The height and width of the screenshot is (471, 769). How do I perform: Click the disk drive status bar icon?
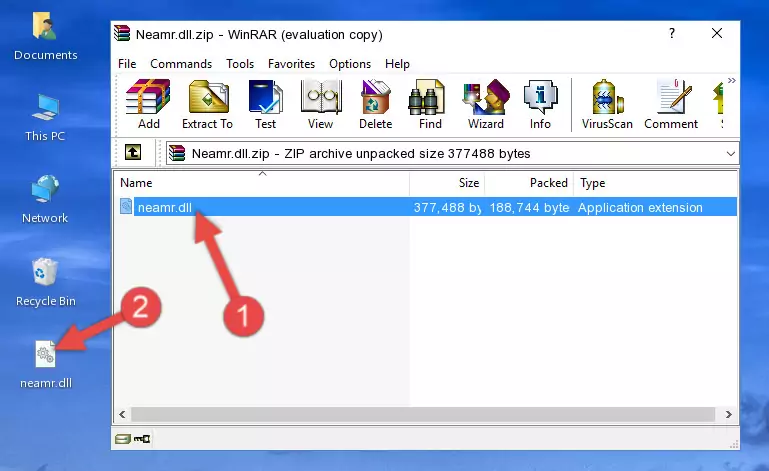pos(123,439)
